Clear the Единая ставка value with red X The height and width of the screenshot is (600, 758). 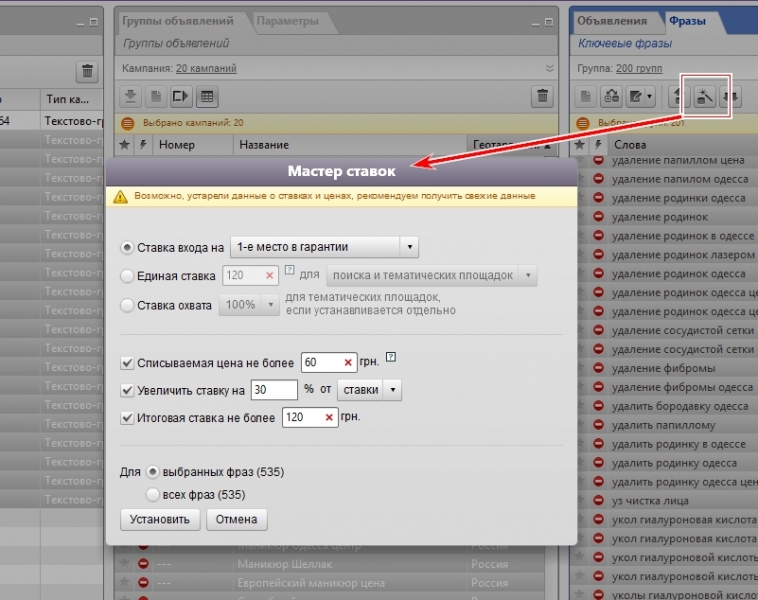[270, 276]
